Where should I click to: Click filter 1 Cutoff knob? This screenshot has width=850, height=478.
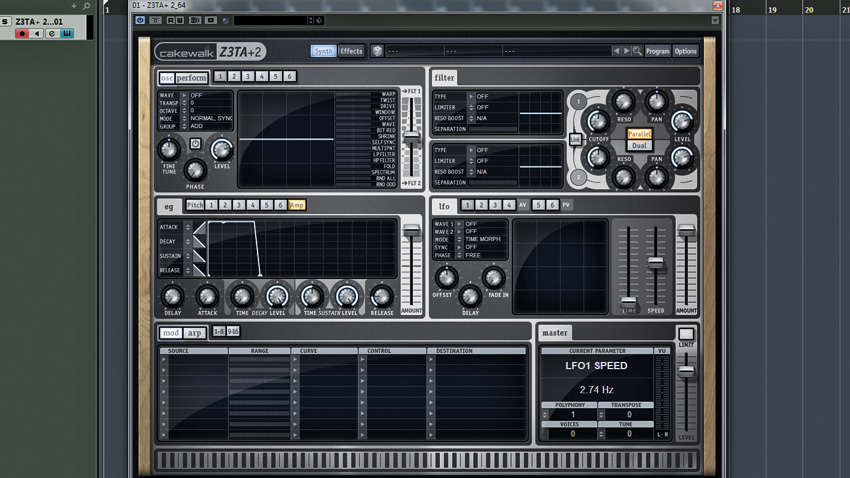tap(598, 122)
